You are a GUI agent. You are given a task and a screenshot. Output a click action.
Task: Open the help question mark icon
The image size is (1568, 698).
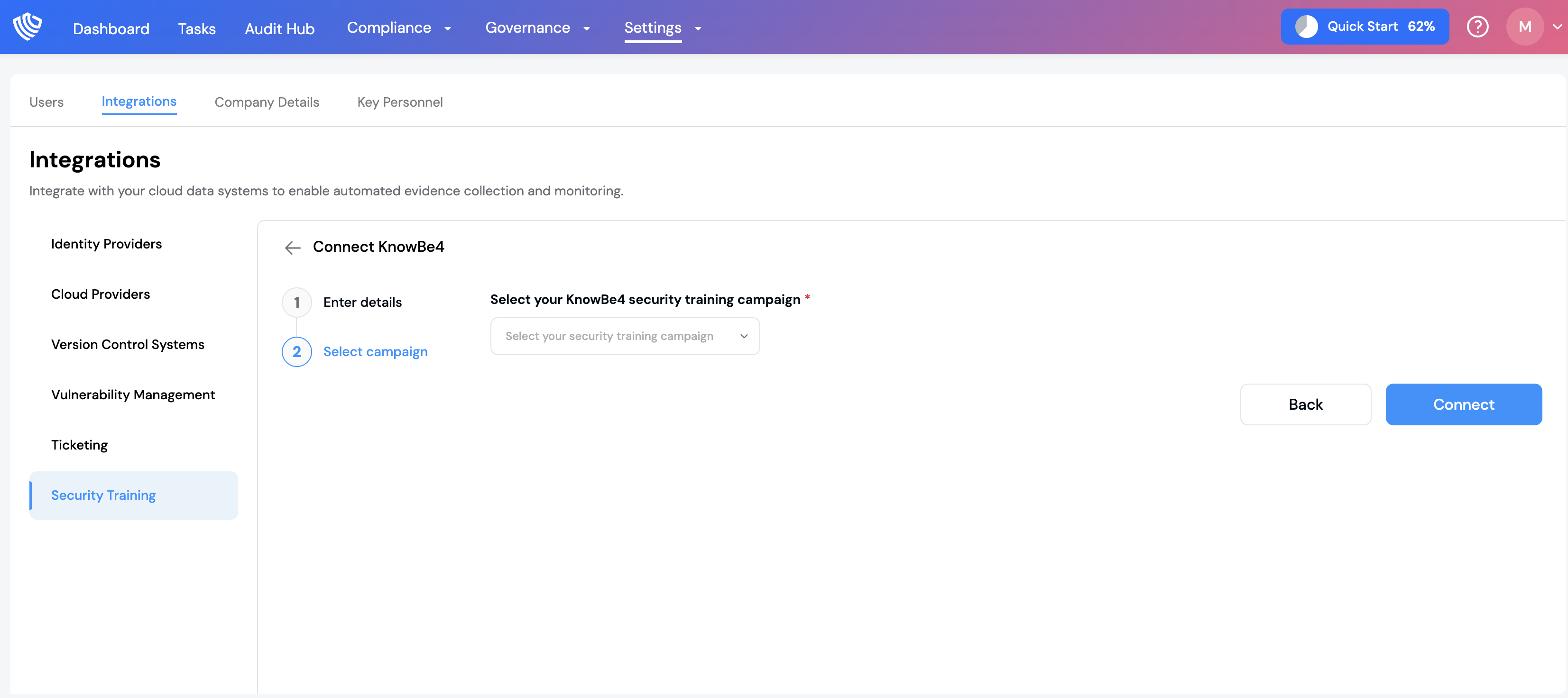click(1477, 27)
